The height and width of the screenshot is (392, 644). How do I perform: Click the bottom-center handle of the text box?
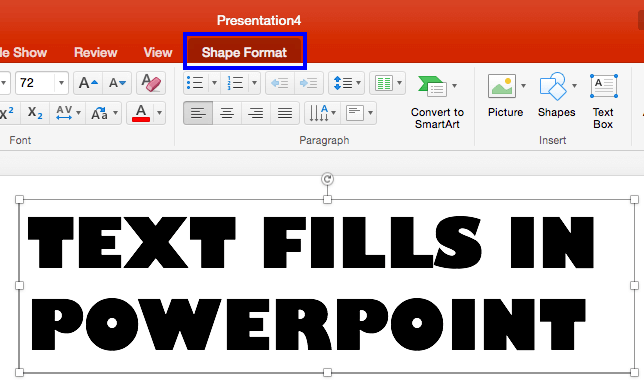tap(327, 373)
